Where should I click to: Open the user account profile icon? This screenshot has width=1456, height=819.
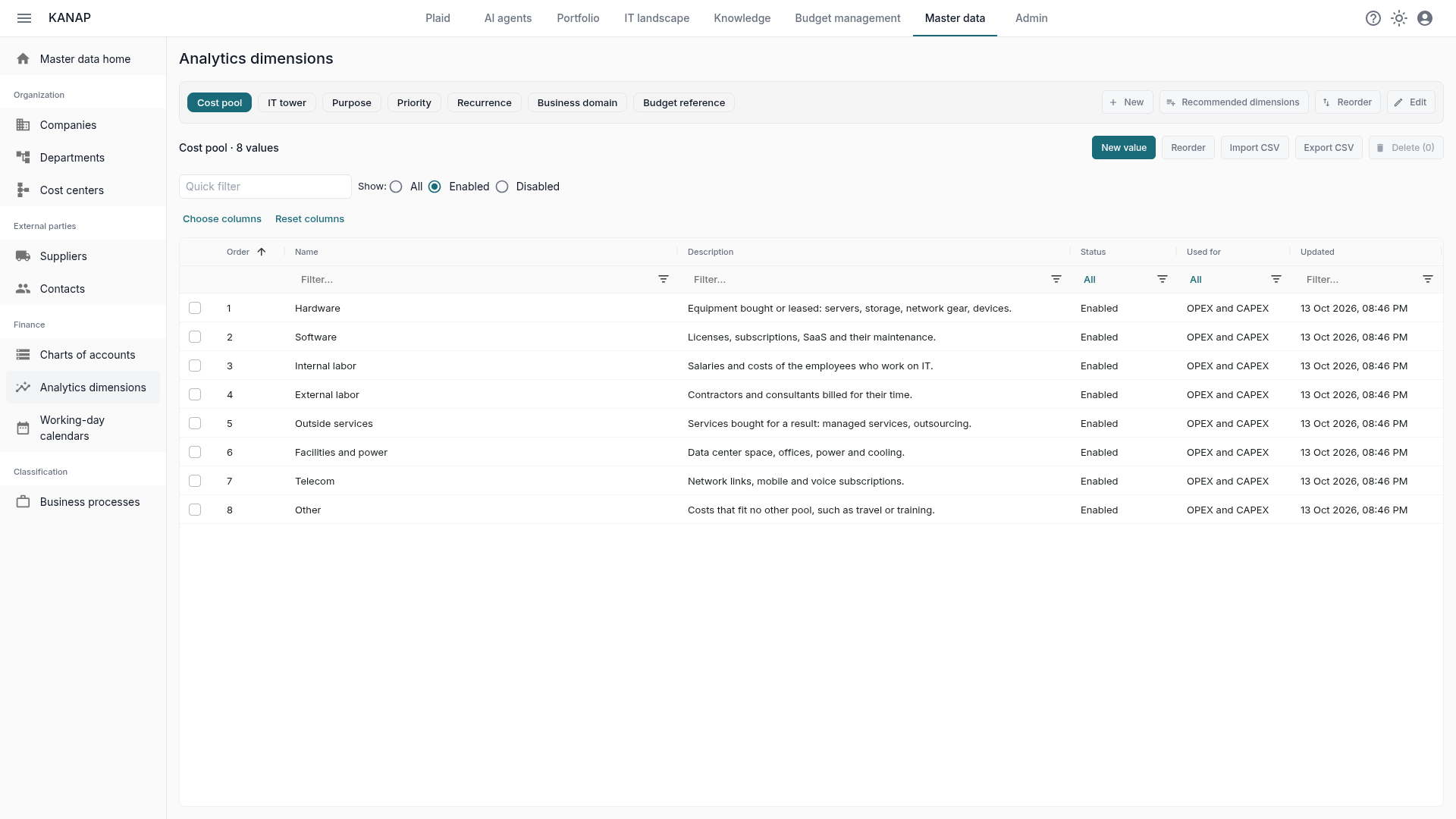click(1425, 18)
